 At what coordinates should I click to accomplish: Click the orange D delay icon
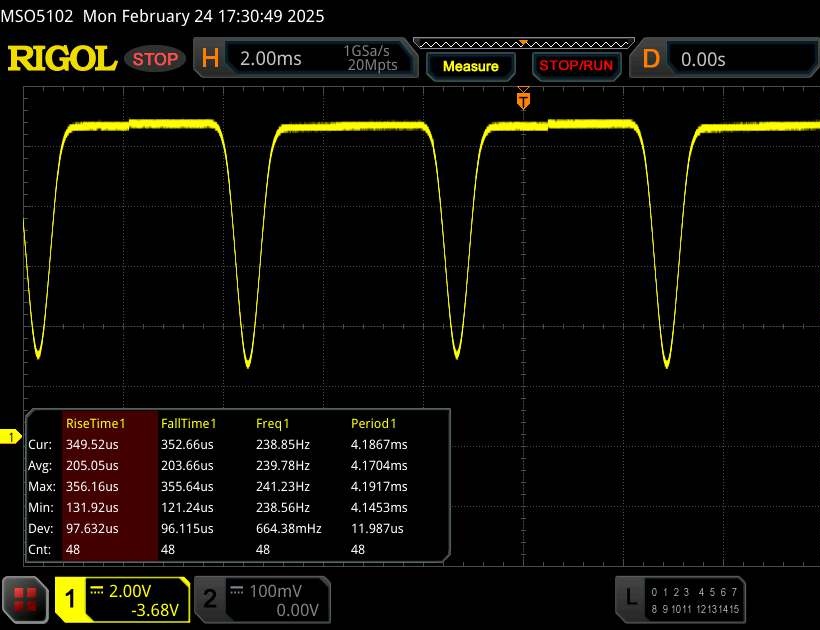point(651,59)
